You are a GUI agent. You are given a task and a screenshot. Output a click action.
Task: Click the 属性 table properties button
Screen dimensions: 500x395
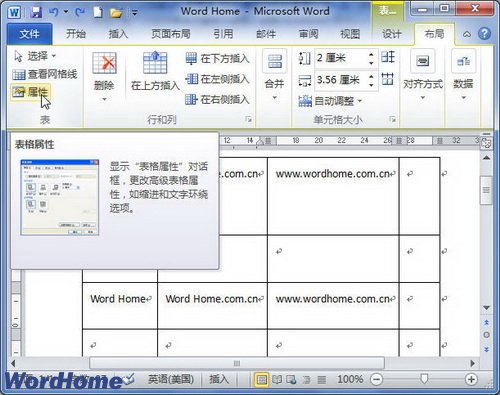click(x=30, y=92)
